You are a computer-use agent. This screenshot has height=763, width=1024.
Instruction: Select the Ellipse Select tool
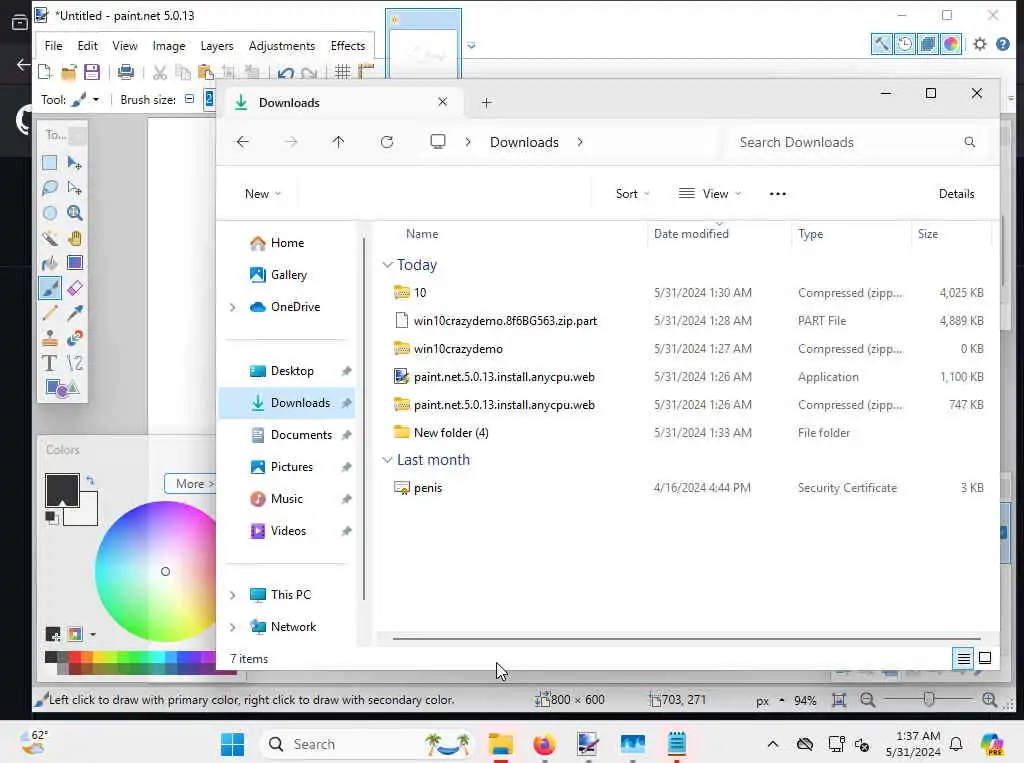[x=50, y=213]
